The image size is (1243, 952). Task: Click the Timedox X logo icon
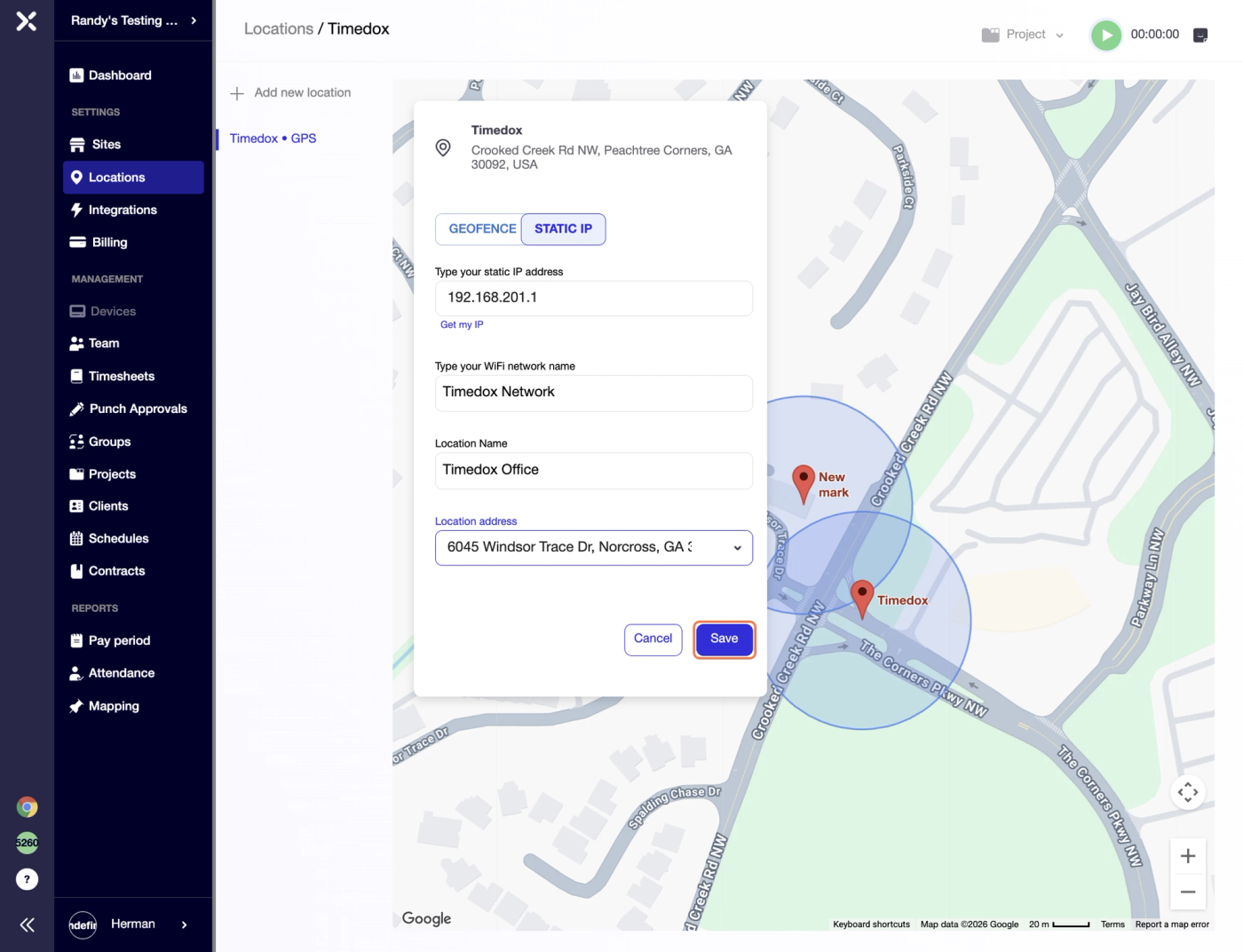pyautogui.click(x=27, y=20)
